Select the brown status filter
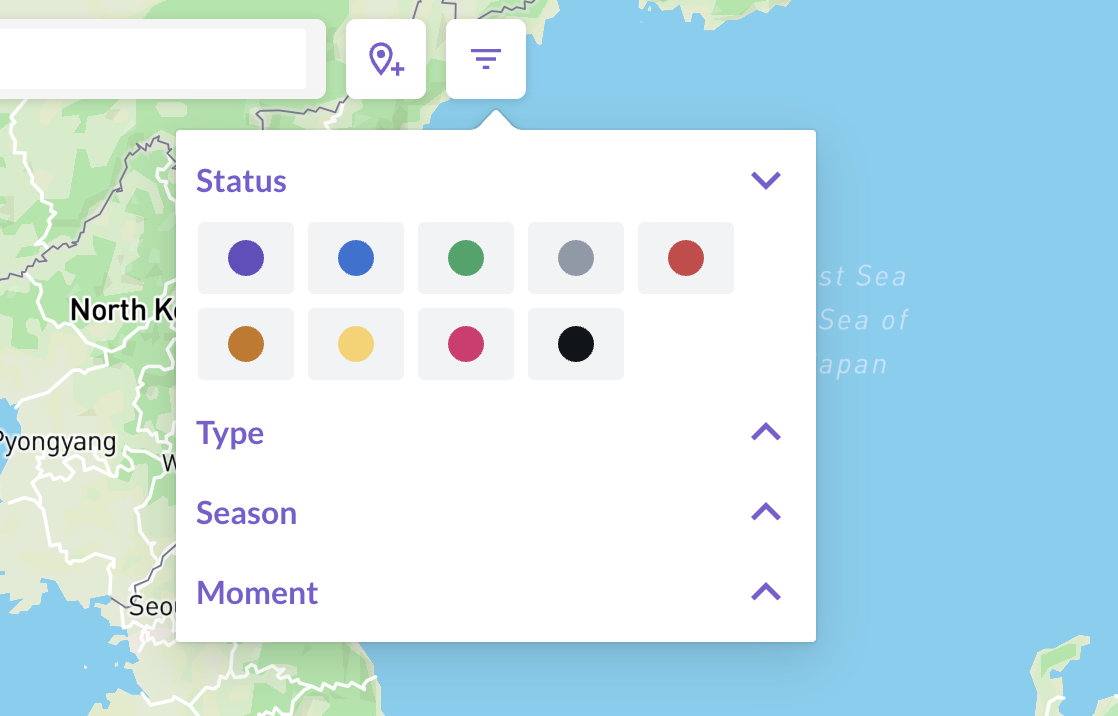 pos(245,343)
